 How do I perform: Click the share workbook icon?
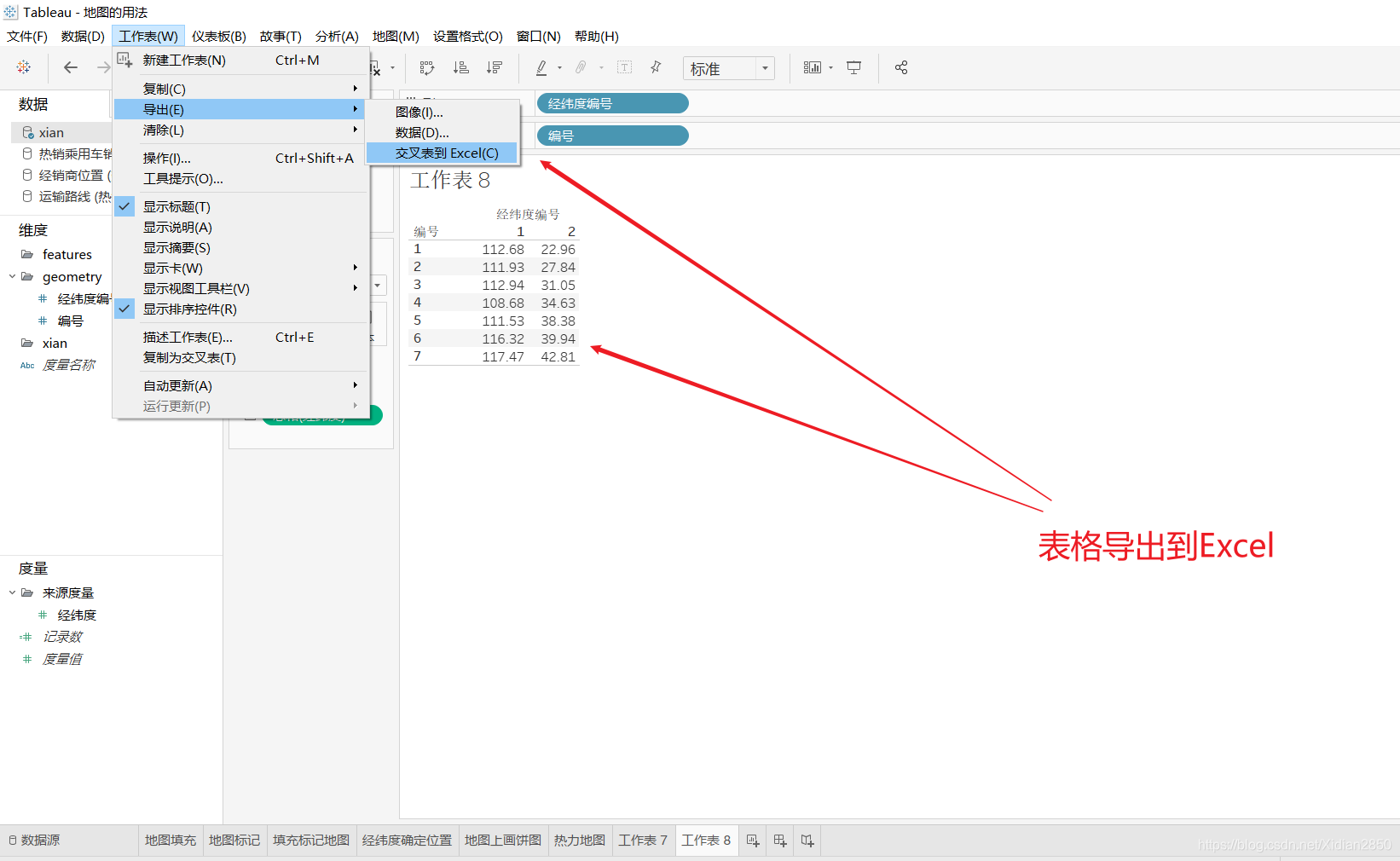coord(901,67)
